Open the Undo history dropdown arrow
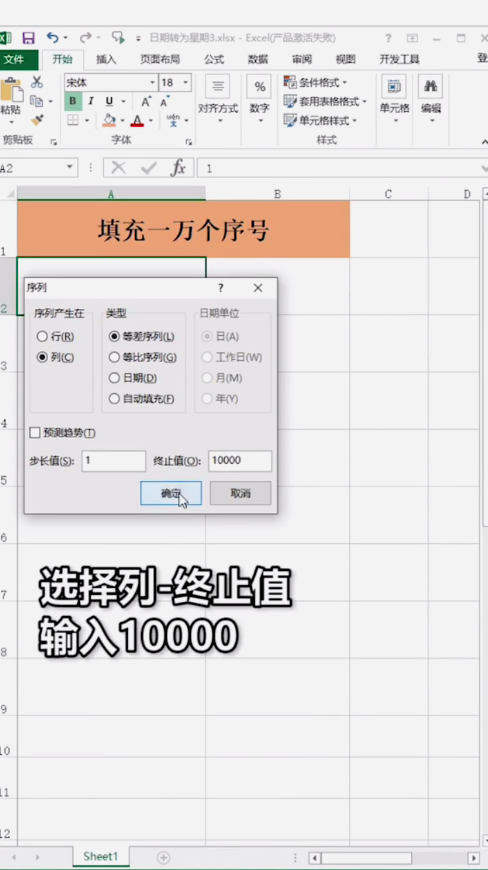This screenshot has width=488, height=870. tap(65, 38)
